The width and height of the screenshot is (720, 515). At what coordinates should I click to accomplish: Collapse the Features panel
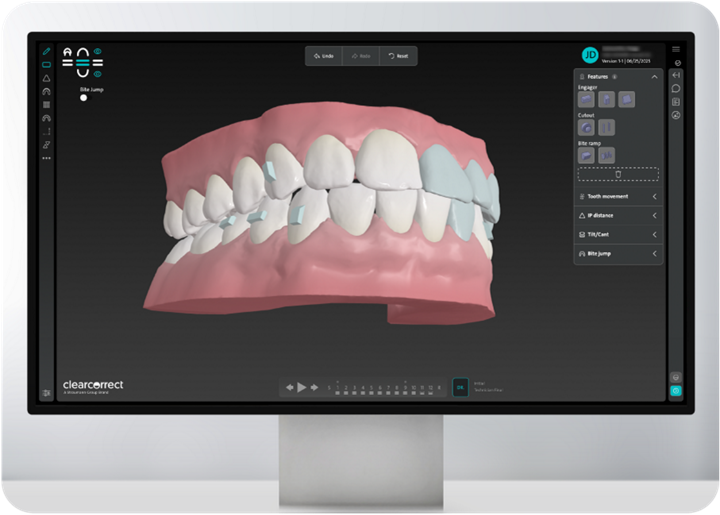pyautogui.click(x=654, y=76)
